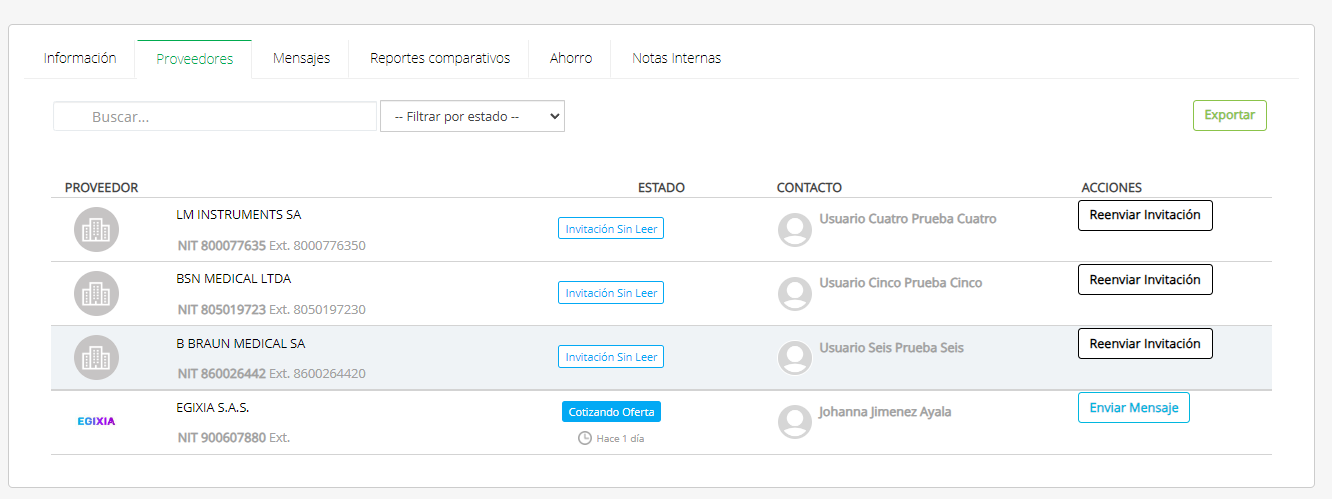The image size is (1332, 499).
Task: Go to Reportes comparativos tab
Action: coord(440,58)
